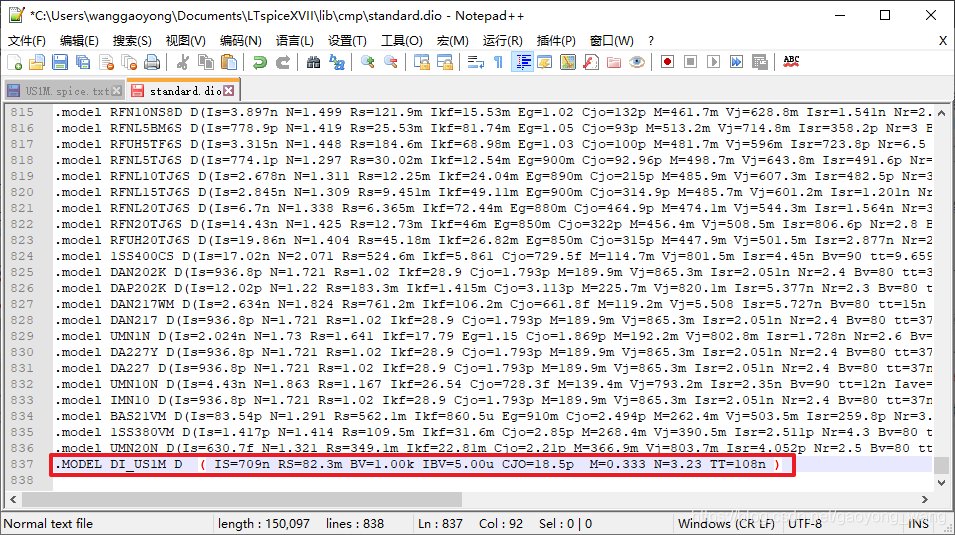Open the 语言(L) menu
955x535 pixels.
click(295, 41)
